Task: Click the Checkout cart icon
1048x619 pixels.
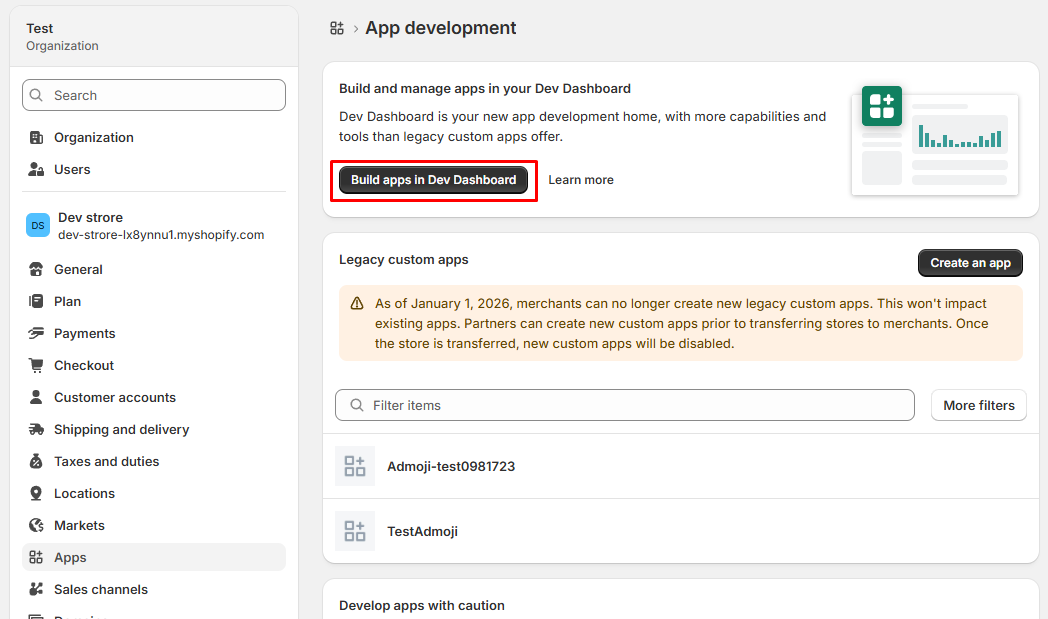Action: pos(36,365)
